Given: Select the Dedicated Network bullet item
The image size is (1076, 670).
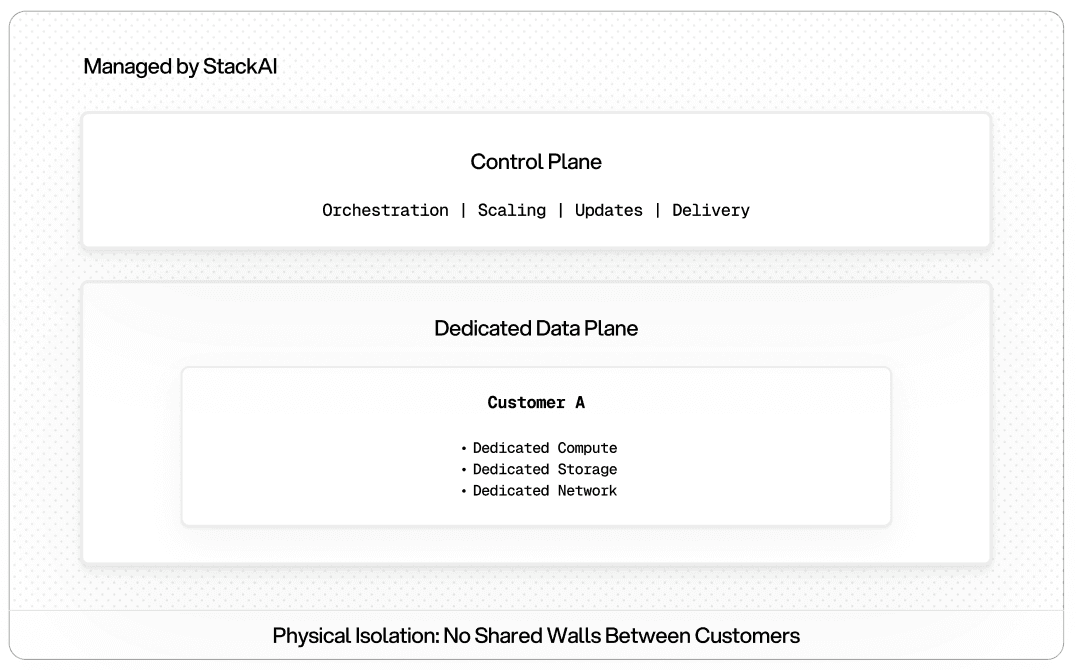Looking at the screenshot, I should (x=545, y=490).
